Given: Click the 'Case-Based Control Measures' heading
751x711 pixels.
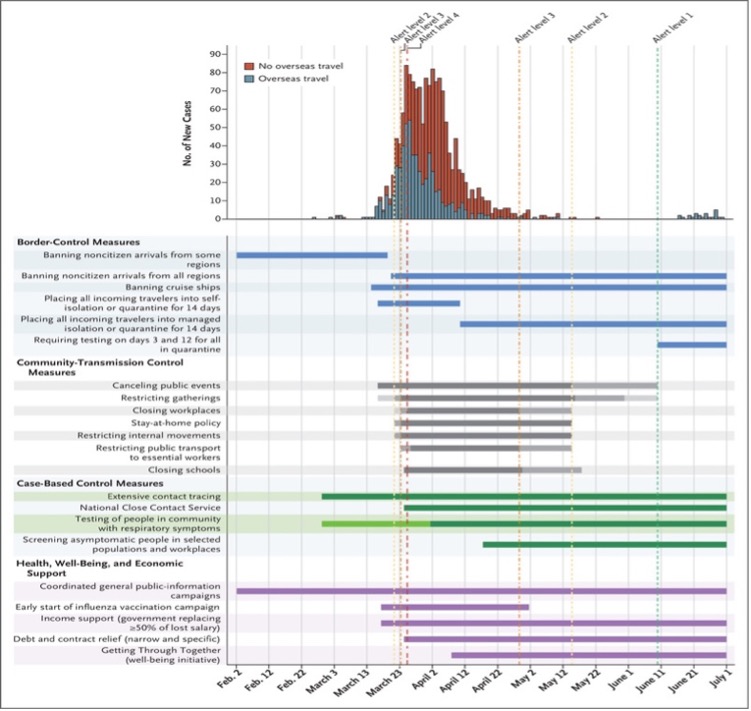Looking at the screenshot, I should coord(90,483).
